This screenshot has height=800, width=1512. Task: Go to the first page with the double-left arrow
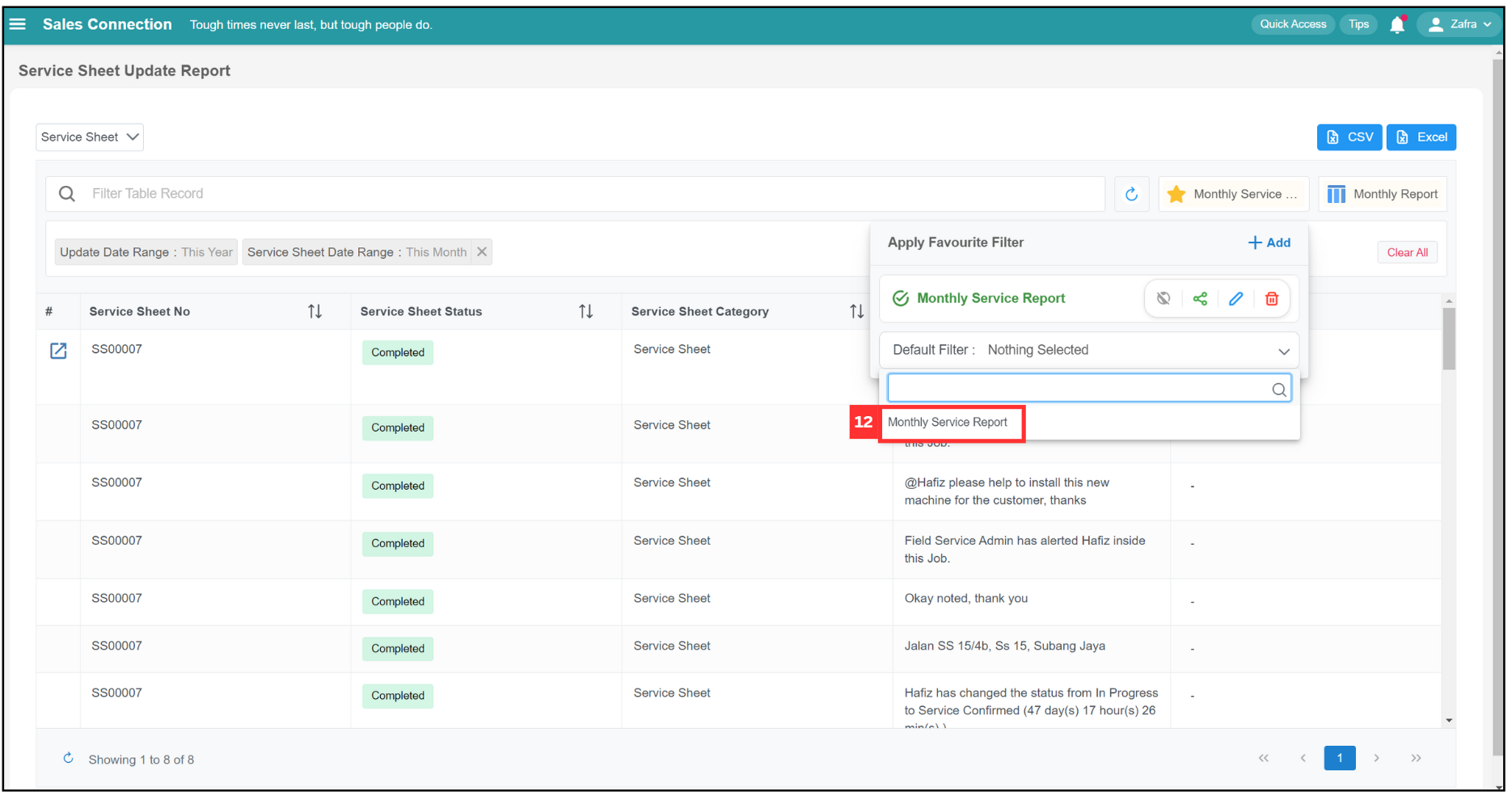click(x=1264, y=758)
